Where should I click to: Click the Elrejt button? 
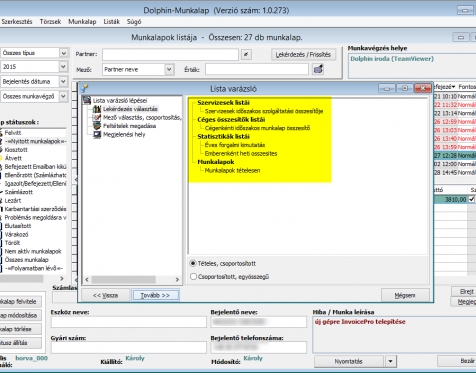click(x=464, y=292)
